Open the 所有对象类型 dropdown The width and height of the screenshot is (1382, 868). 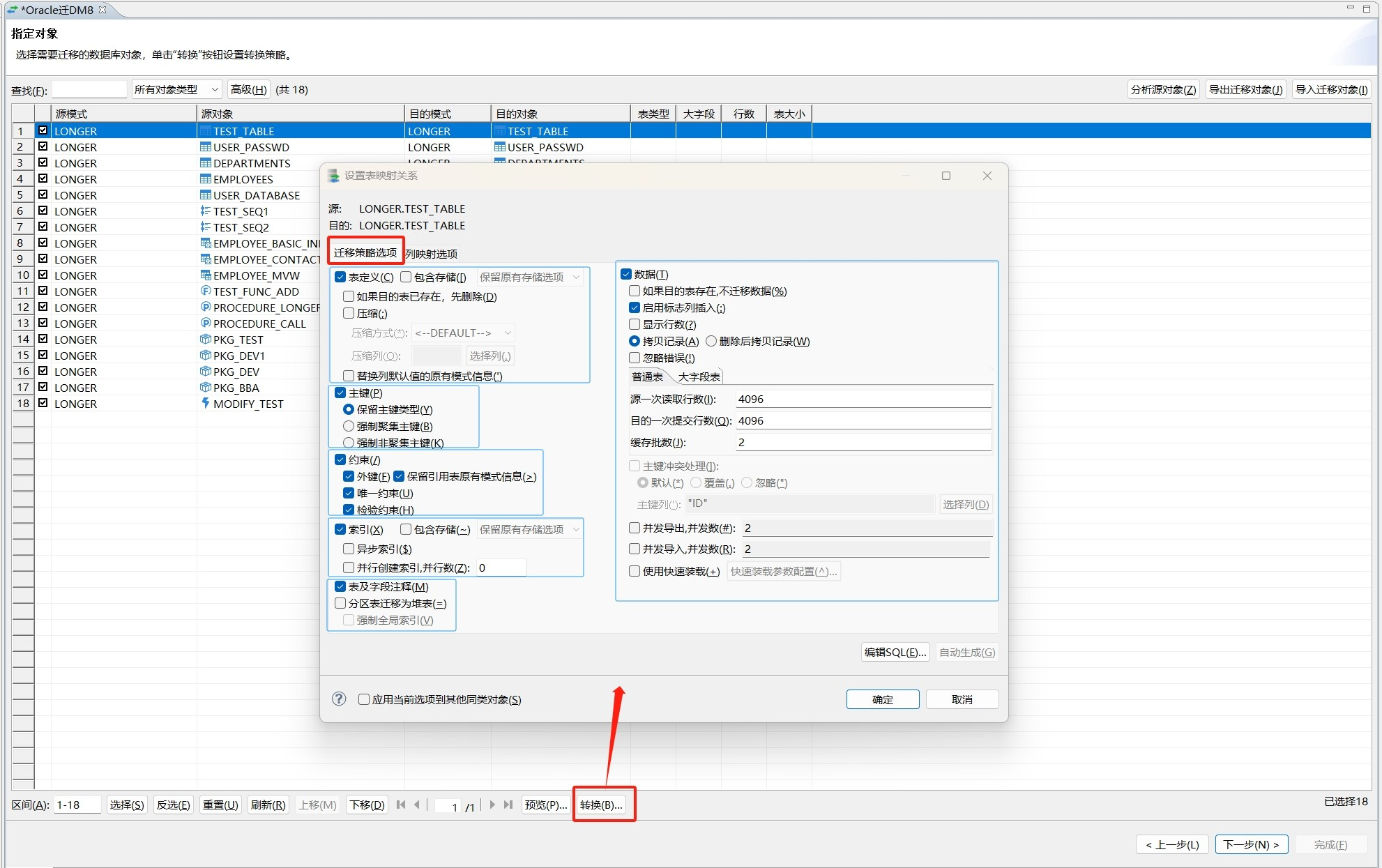click(x=177, y=89)
